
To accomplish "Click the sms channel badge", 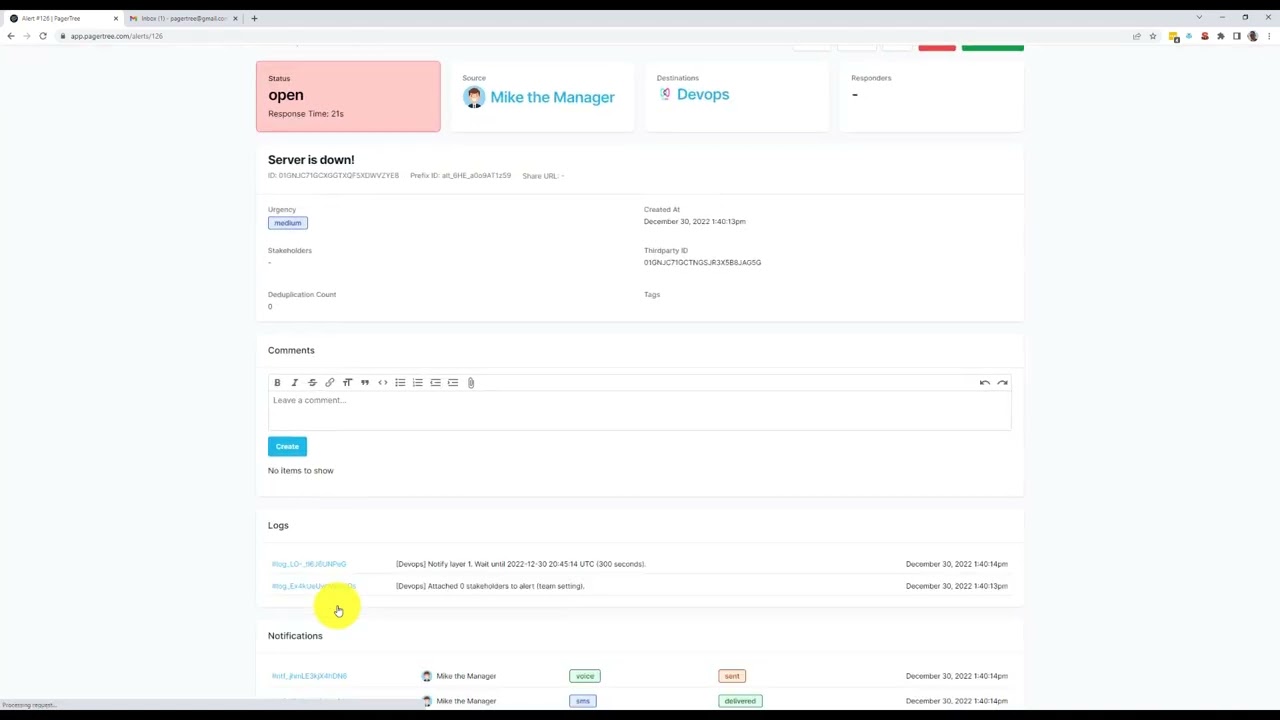I will pos(583,701).
